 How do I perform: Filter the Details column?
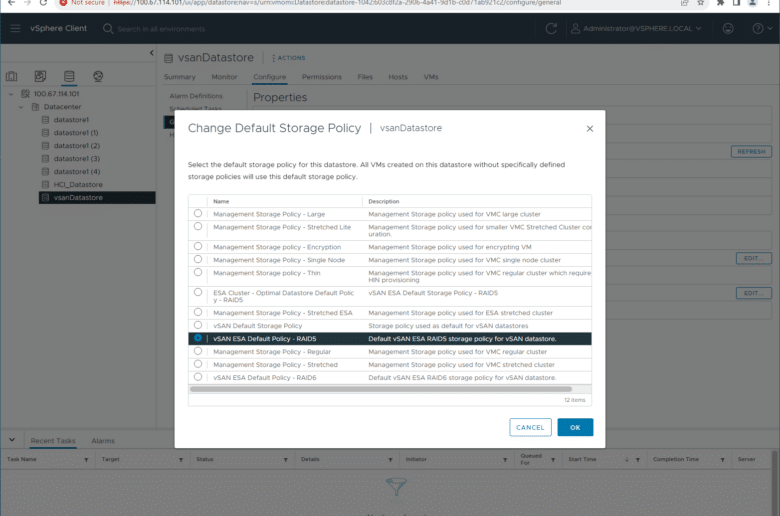[390, 460]
